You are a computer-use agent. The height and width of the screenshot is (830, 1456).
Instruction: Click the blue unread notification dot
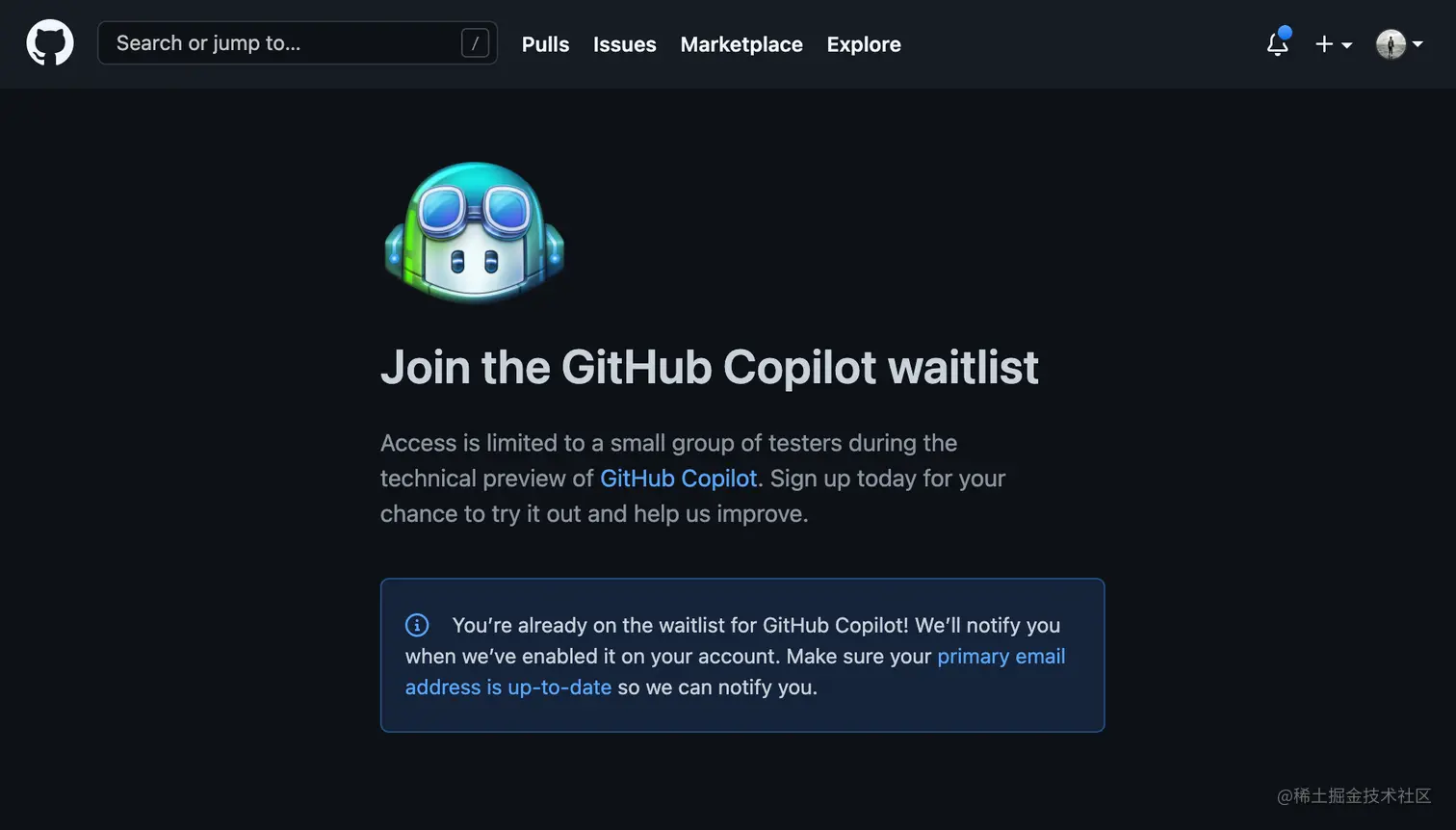tap(1285, 33)
